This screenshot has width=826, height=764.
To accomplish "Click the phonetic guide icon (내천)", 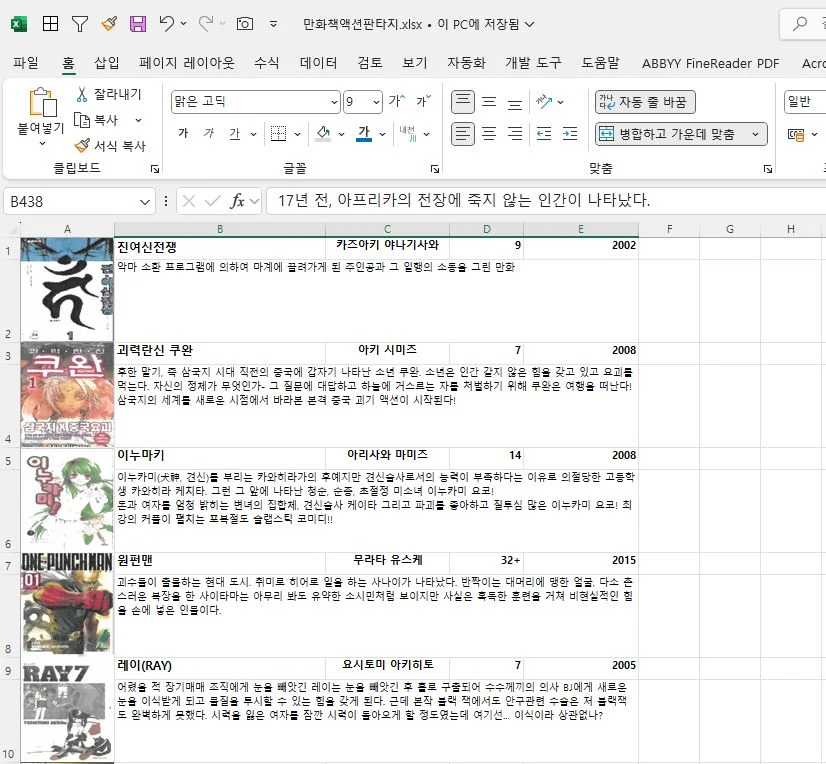I will click(408, 133).
